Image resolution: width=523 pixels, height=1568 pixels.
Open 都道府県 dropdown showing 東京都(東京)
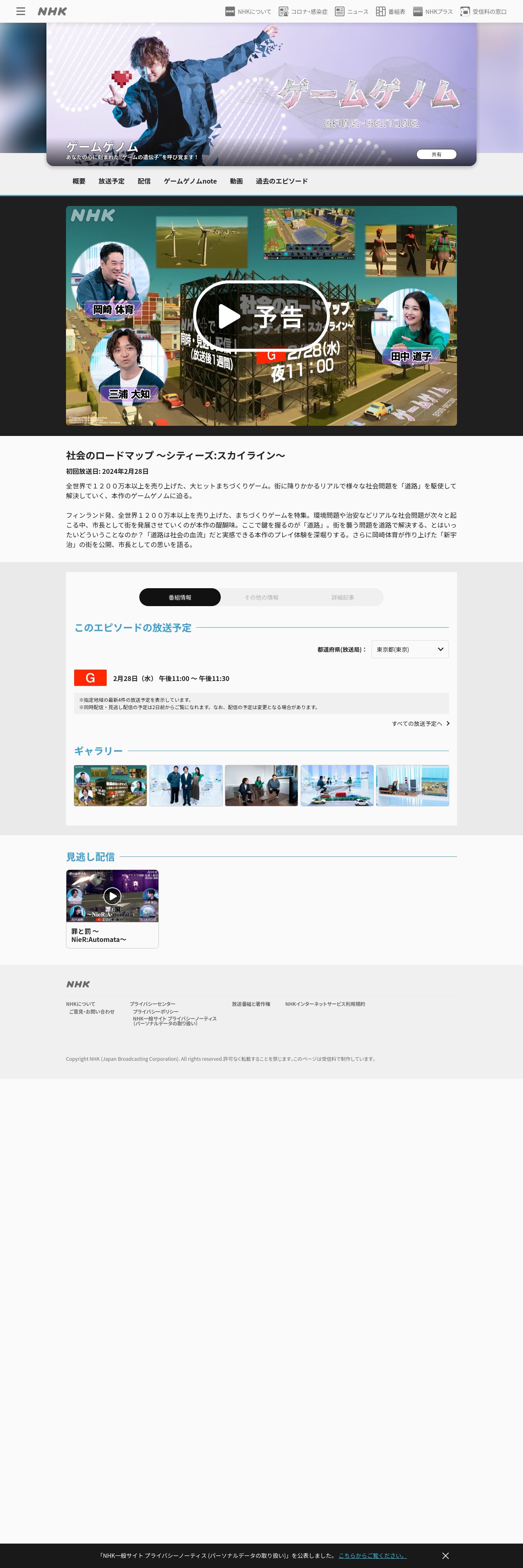coord(410,650)
